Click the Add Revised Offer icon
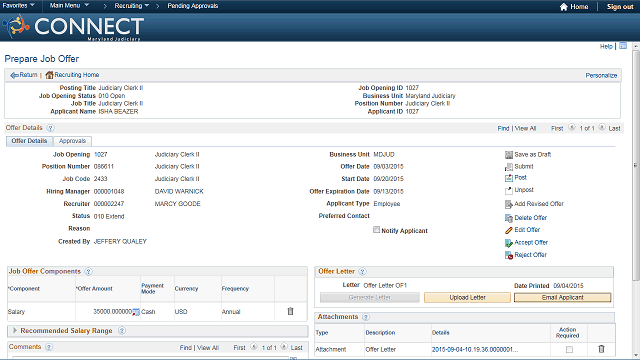This screenshot has width=640, height=360. click(509, 204)
